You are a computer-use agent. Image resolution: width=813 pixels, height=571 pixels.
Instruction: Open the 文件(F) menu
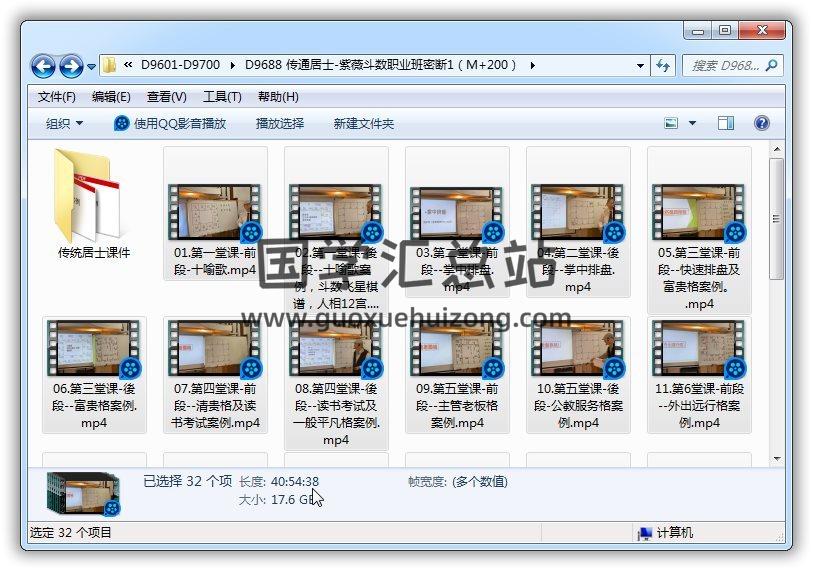[57, 97]
